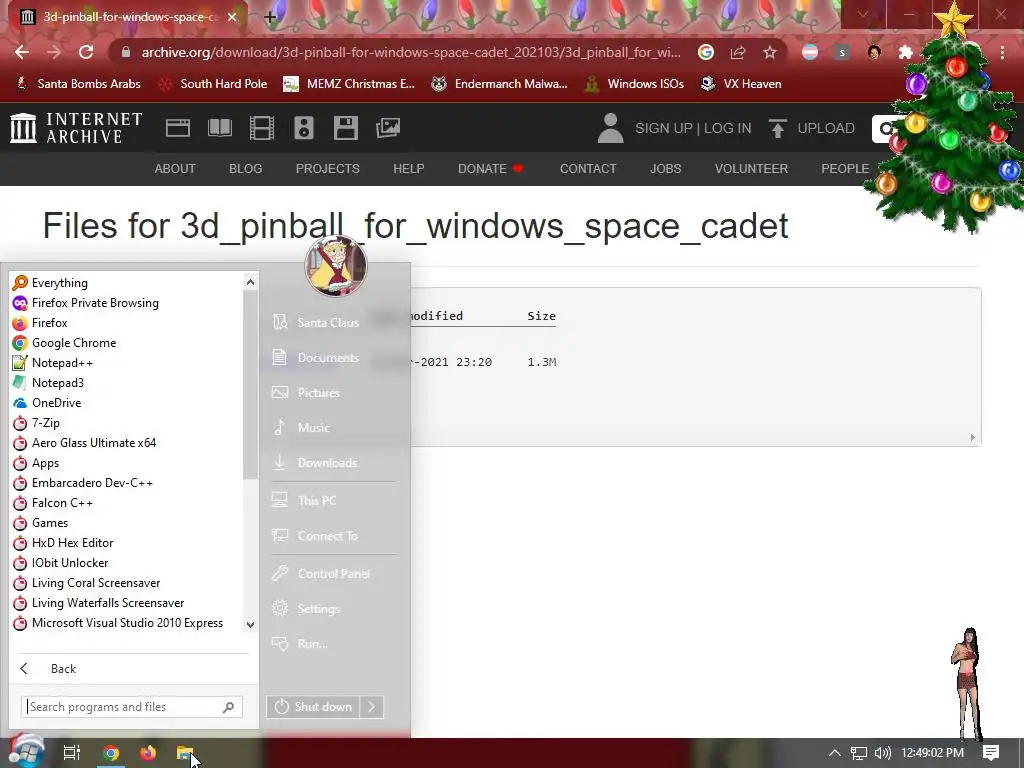Open Settings from the start menu
1024x768 pixels.
pyautogui.click(x=318, y=609)
